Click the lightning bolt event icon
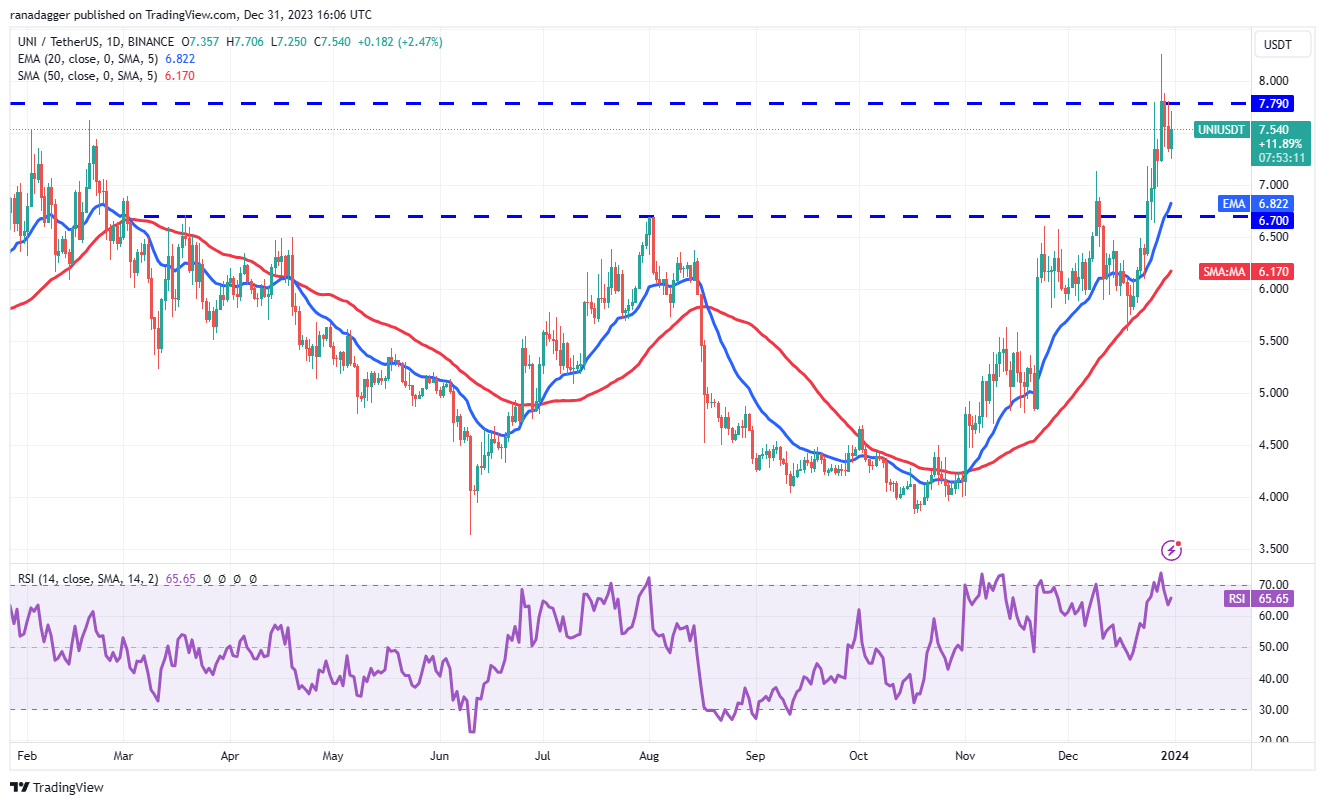The width and height of the screenshot is (1325, 805). click(x=1171, y=550)
